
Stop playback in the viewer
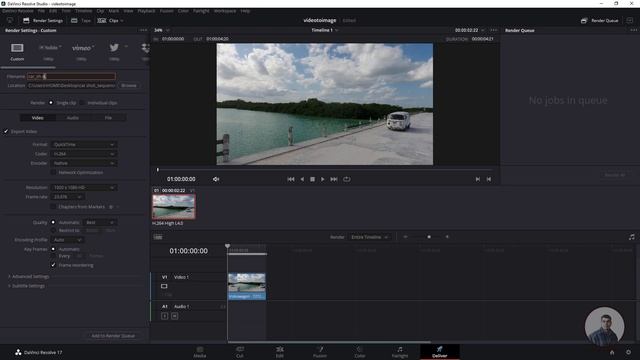(x=312, y=179)
